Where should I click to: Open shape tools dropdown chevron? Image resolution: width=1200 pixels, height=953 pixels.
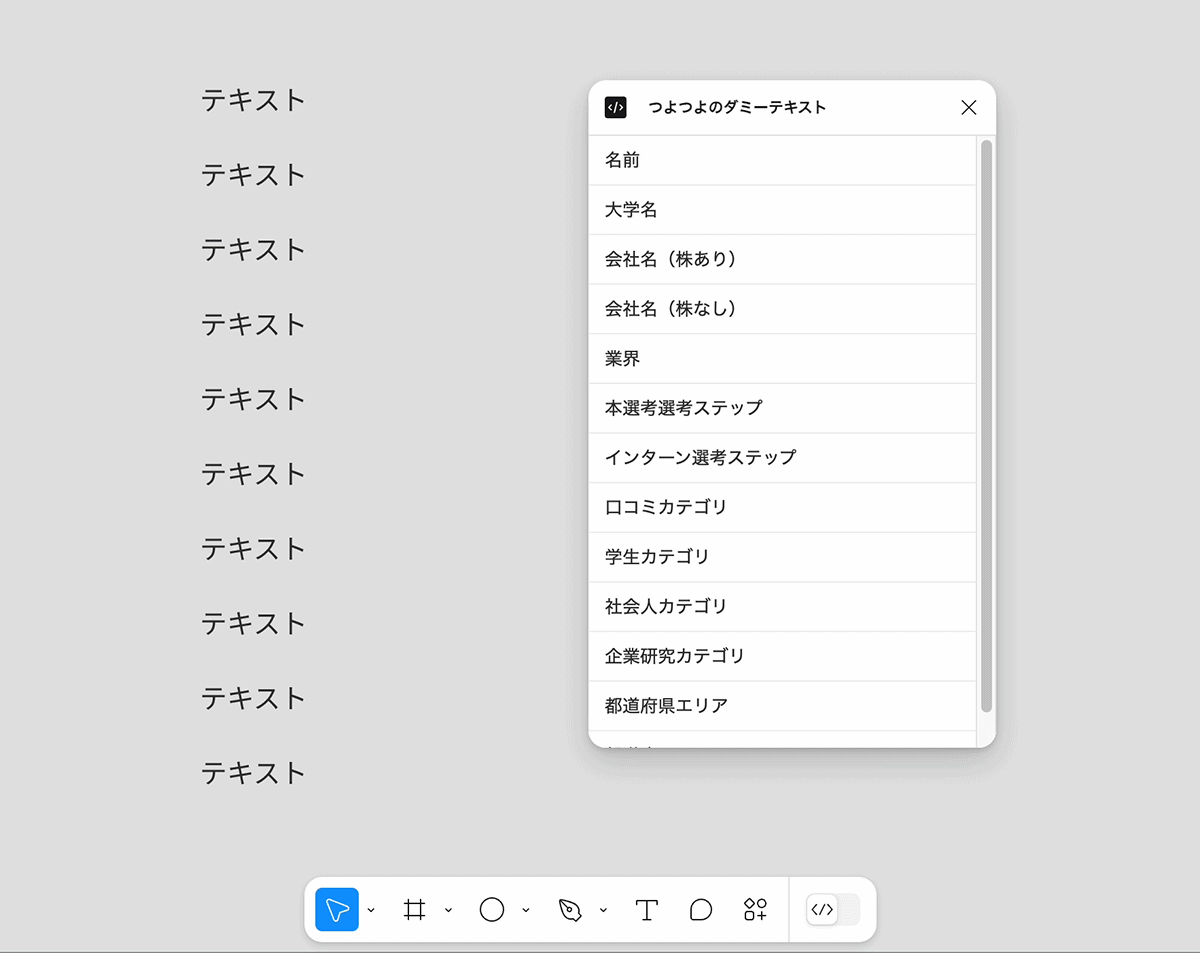coord(526,910)
